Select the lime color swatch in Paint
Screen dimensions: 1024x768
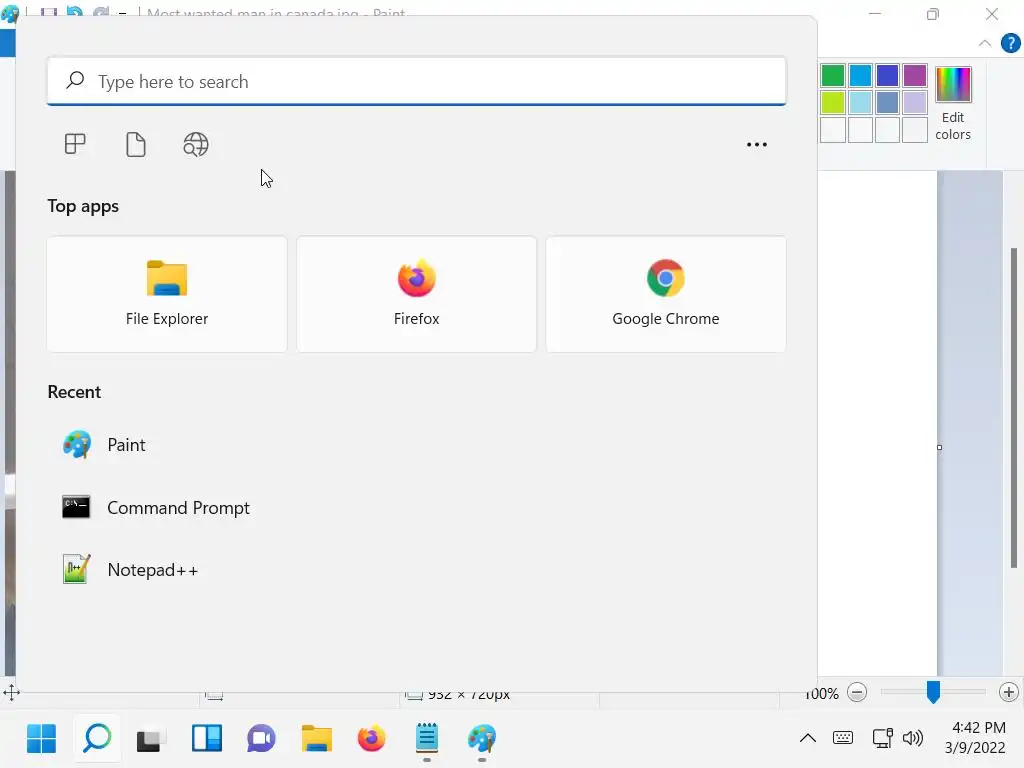pos(833,103)
